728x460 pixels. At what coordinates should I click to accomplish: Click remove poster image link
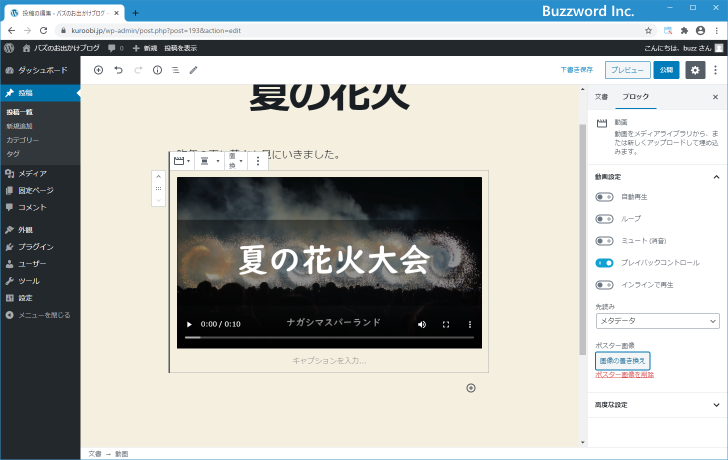click(x=624, y=375)
